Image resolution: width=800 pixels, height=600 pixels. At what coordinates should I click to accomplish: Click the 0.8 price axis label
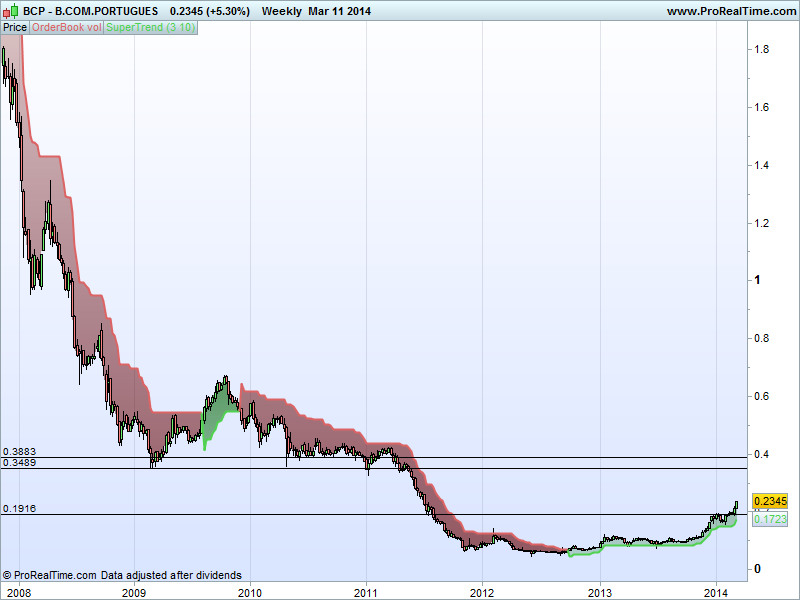click(762, 338)
